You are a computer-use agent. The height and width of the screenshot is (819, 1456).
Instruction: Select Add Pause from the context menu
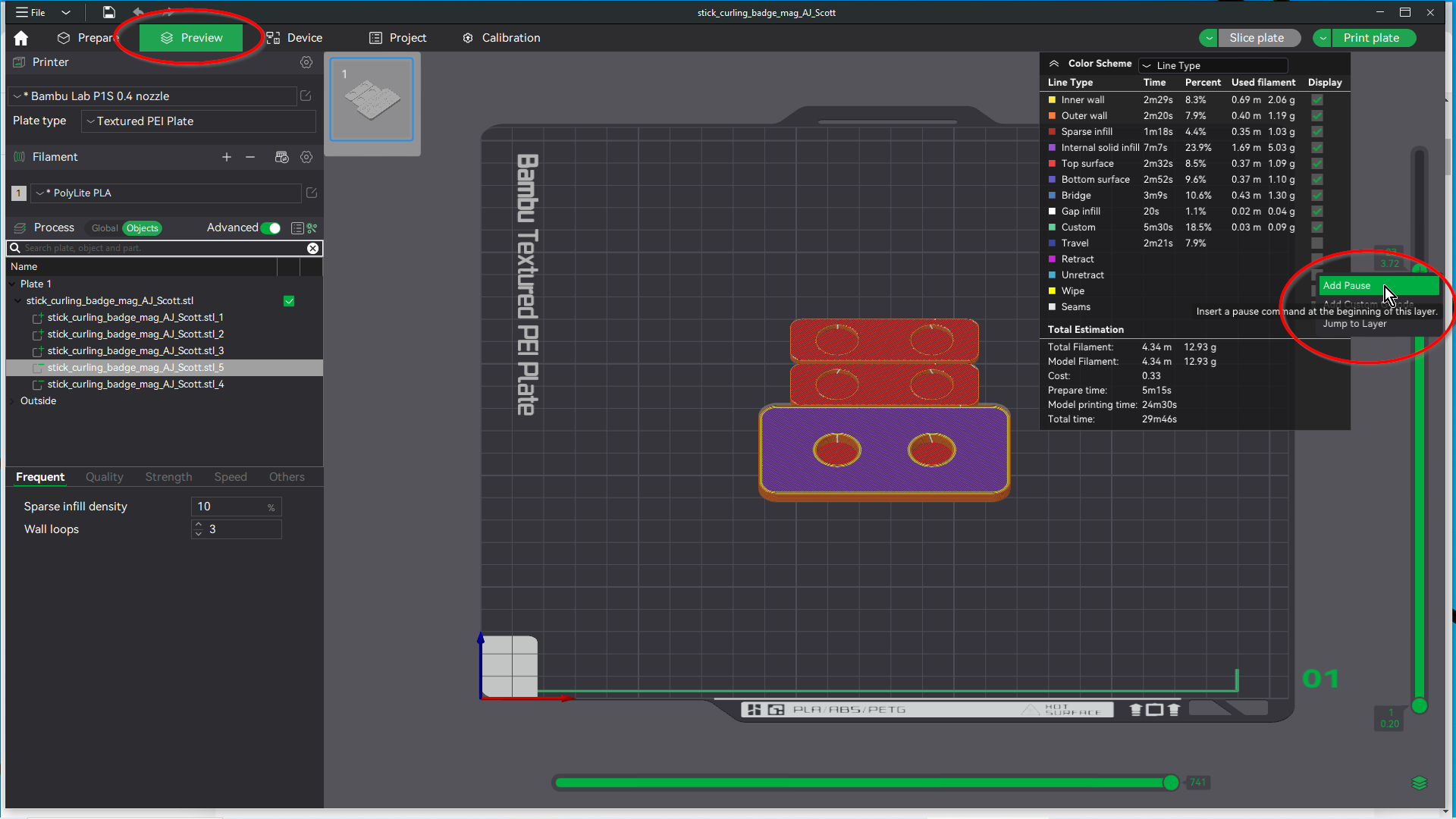[x=1379, y=286]
